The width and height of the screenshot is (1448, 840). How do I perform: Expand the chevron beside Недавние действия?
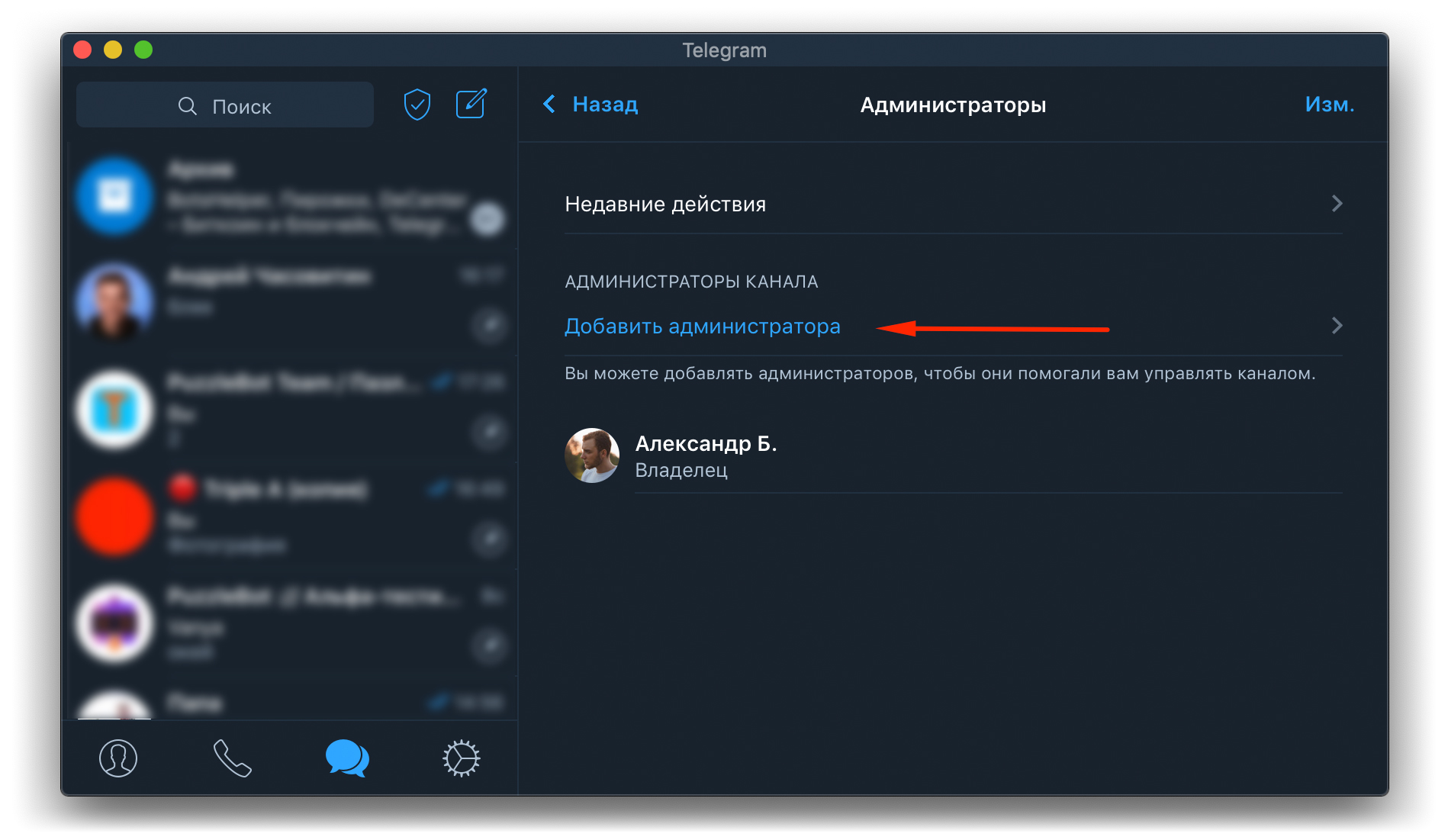(x=1336, y=204)
